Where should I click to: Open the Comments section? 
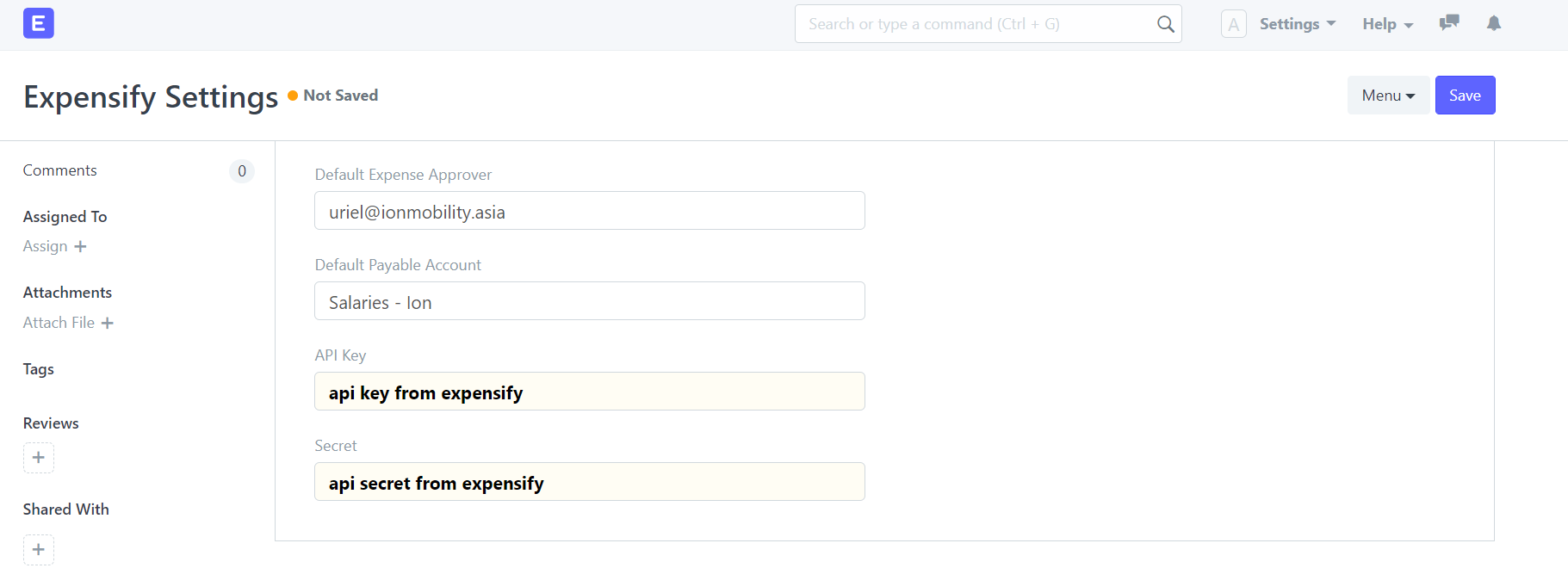click(59, 170)
